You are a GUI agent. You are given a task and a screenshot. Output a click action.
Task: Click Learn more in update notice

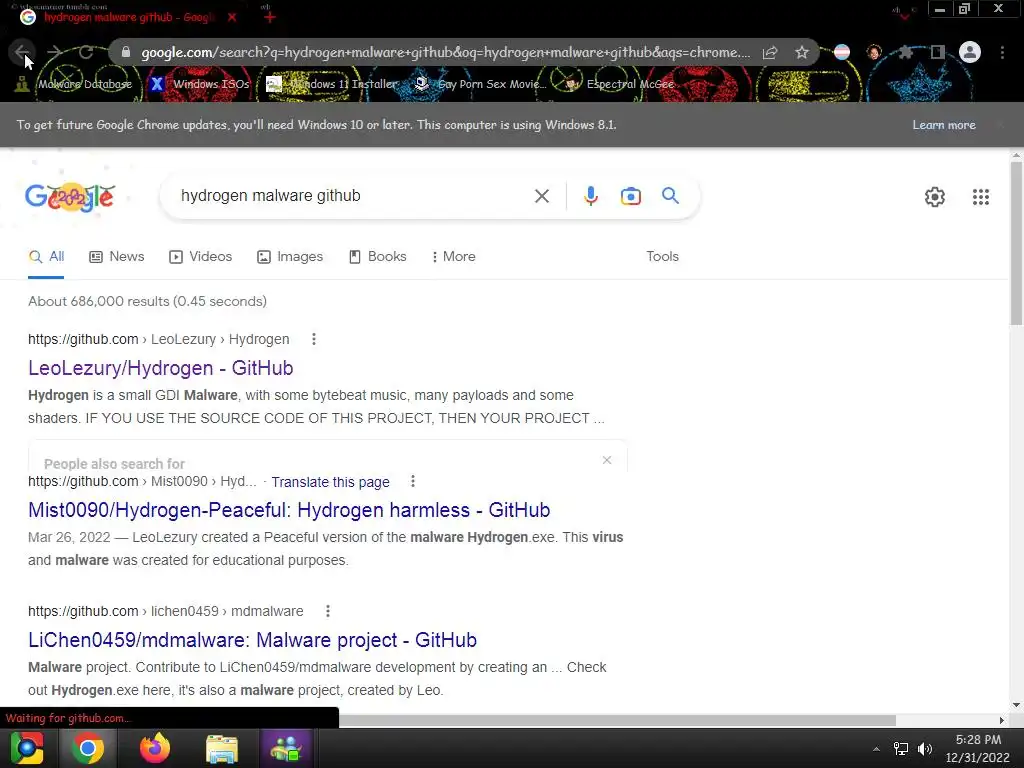point(944,125)
